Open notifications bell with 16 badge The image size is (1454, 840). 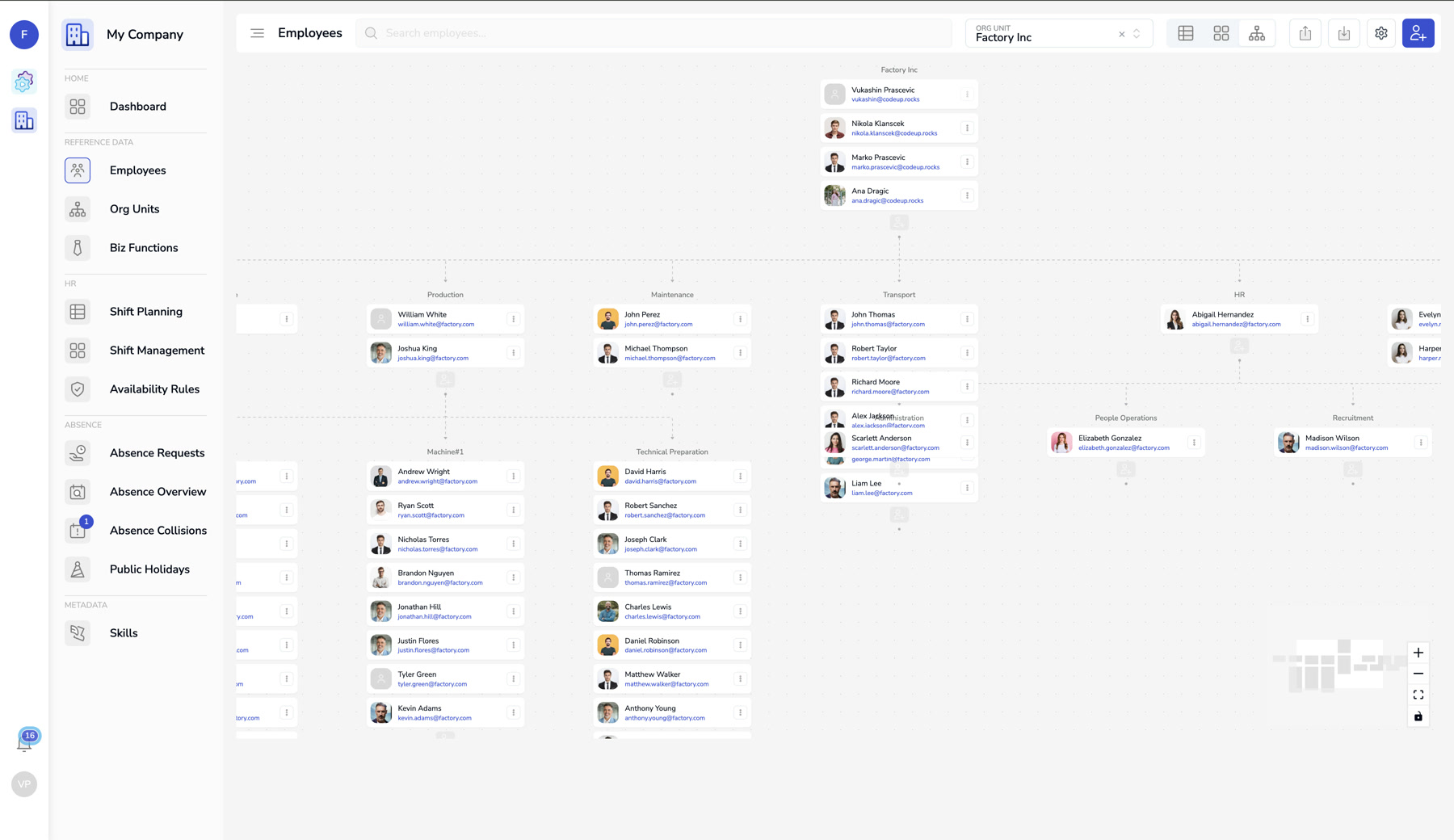25,741
